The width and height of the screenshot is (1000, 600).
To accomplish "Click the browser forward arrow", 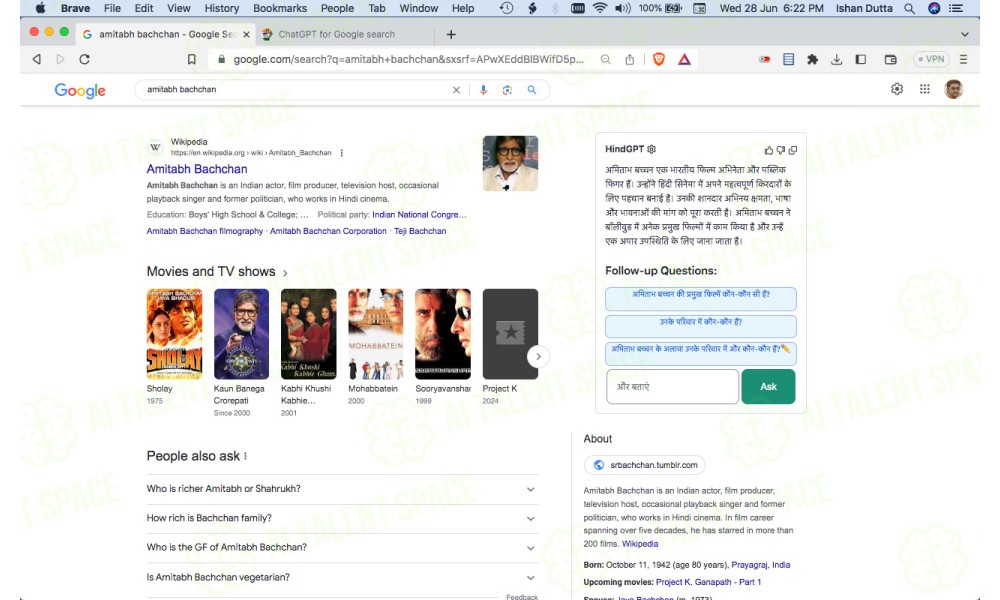I will [61, 59].
